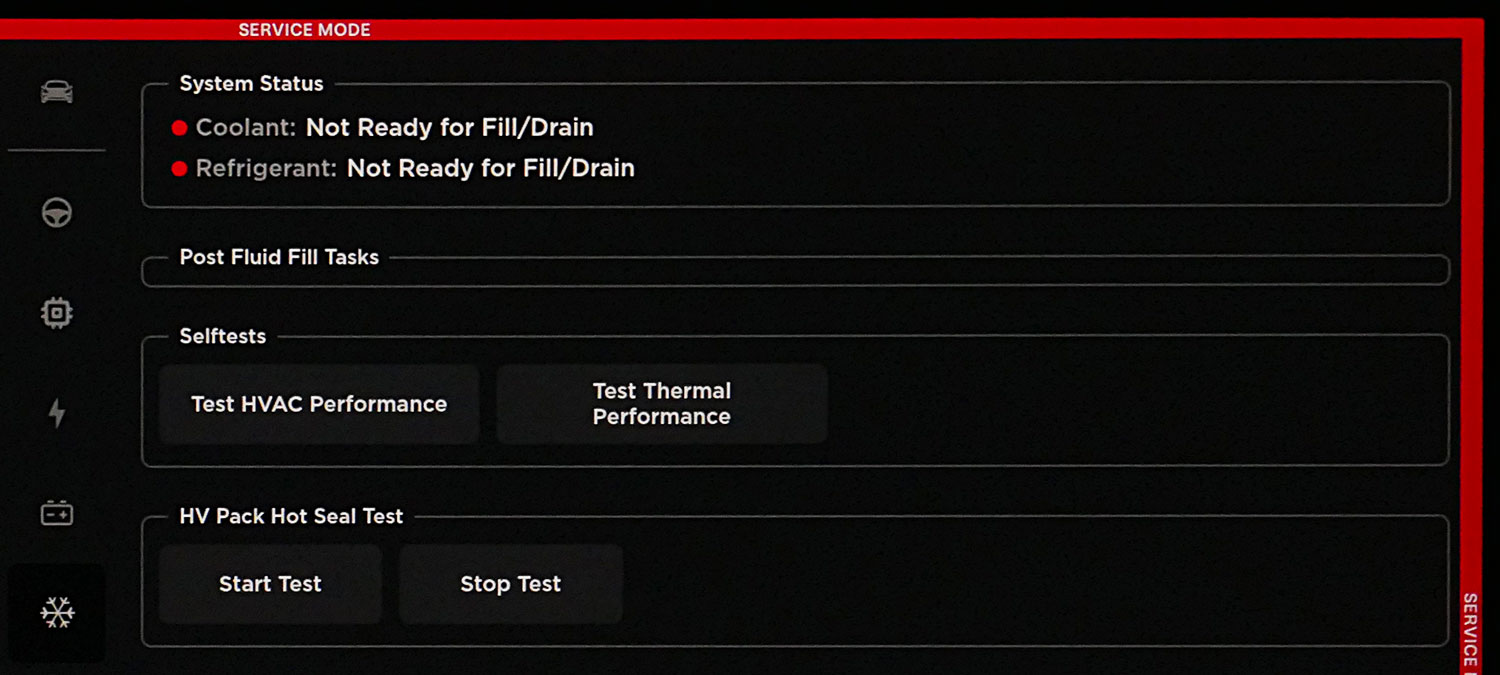
Task: Run the Test Thermal Performance selftest
Action: point(661,404)
